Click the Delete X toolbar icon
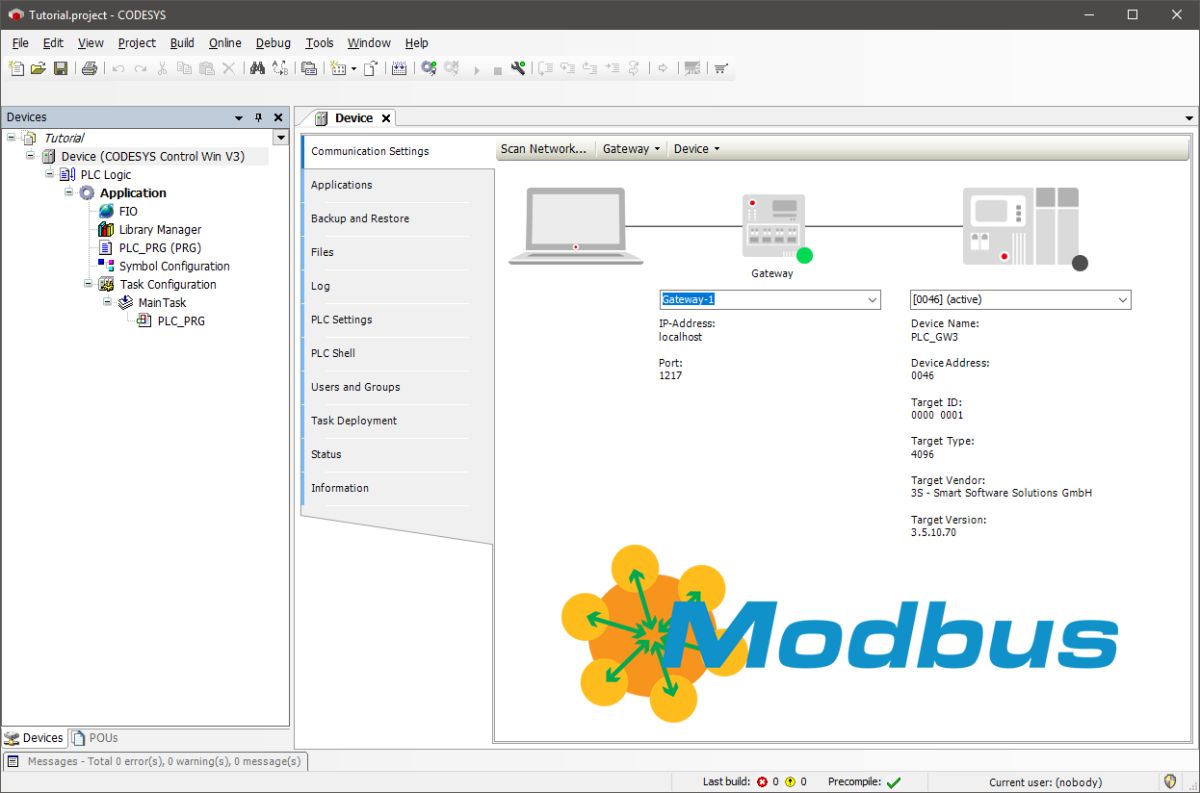The height and width of the screenshot is (793, 1200). [x=229, y=68]
